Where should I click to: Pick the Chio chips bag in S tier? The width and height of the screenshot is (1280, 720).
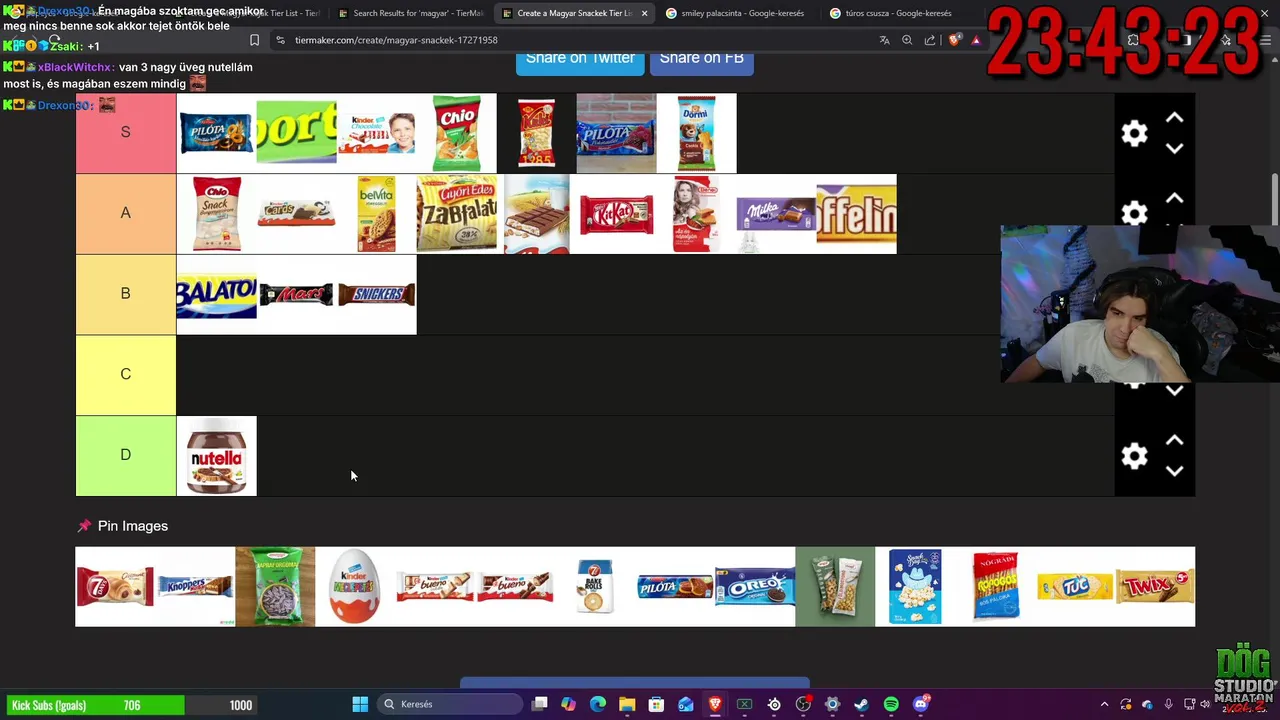tap(457, 133)
